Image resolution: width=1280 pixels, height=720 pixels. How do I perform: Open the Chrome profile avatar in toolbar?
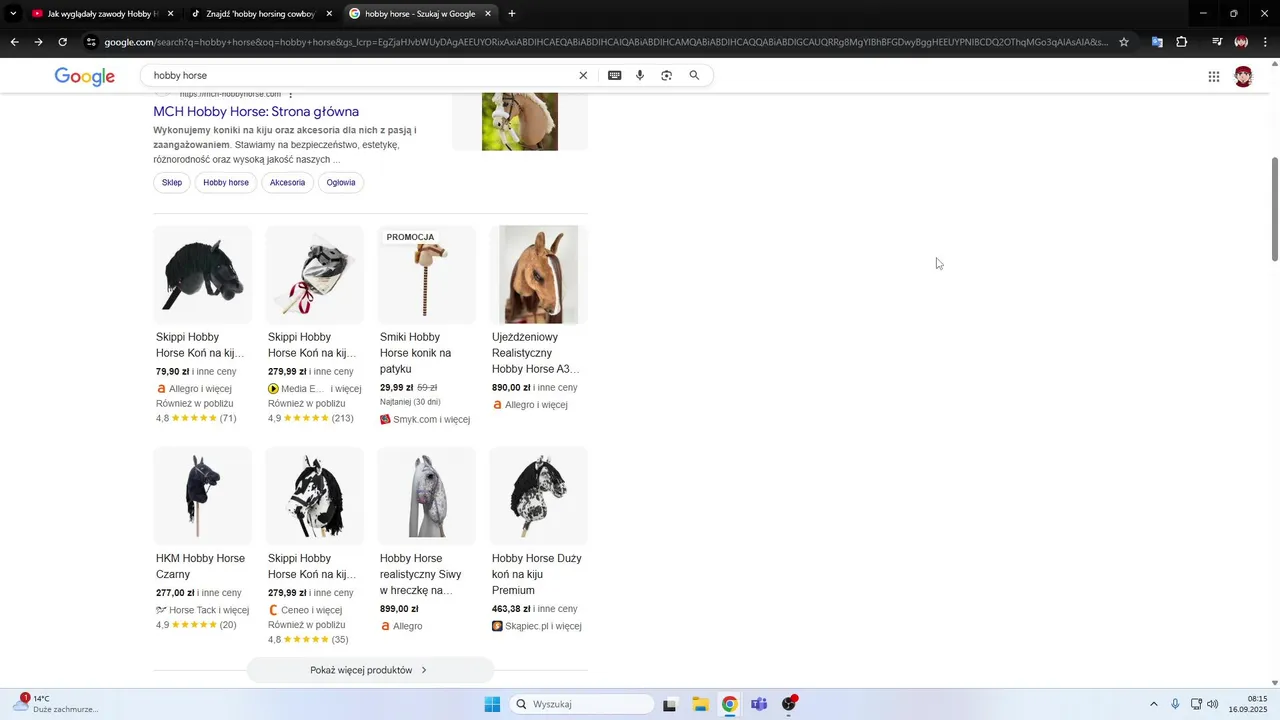[1241, 42]
